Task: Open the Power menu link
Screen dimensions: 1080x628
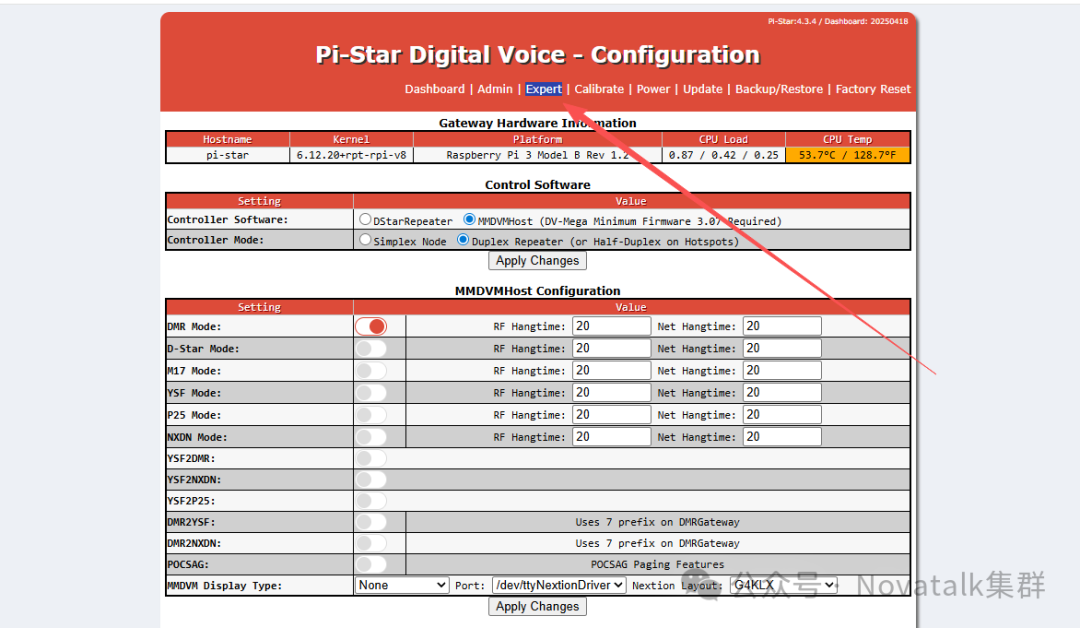Action: point(653,89)
